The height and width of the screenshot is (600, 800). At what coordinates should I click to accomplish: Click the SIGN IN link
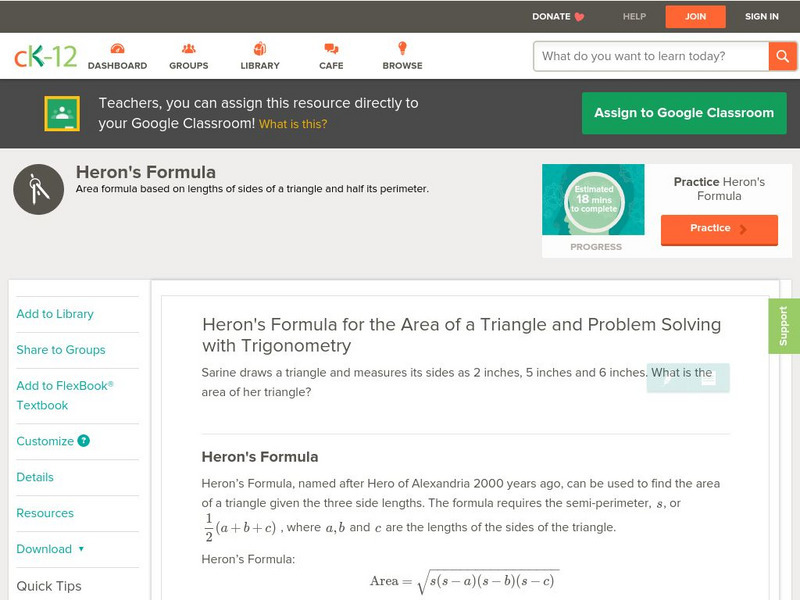(762, 17)
